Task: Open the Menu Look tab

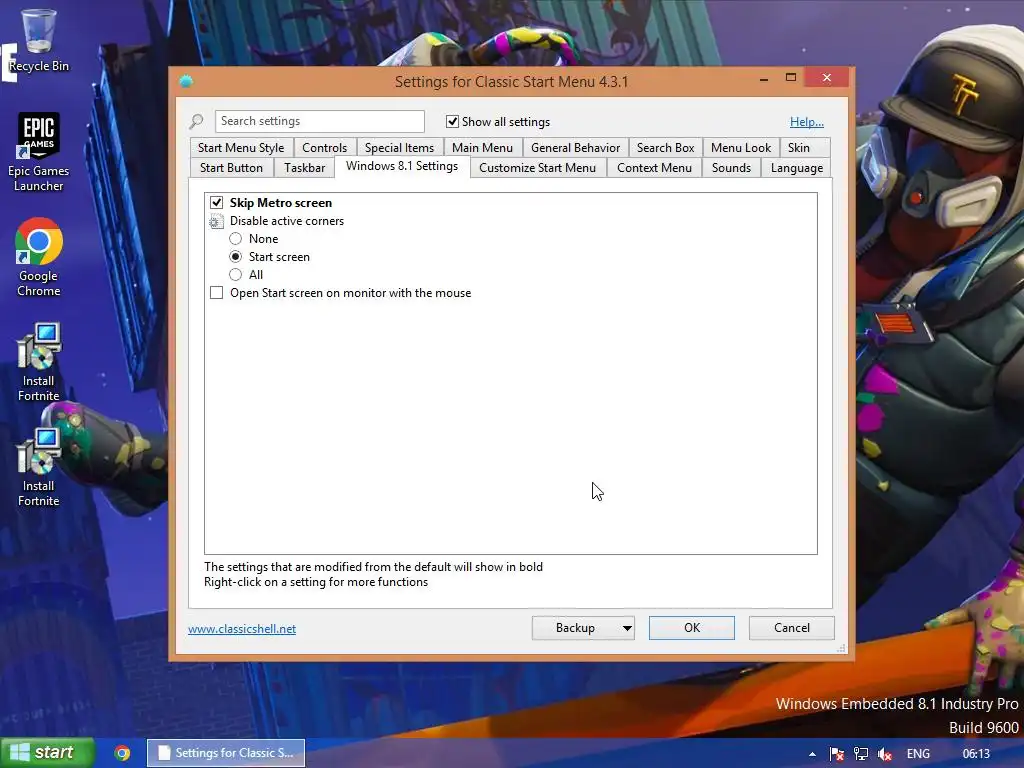Action: click(x=741, y=148)
